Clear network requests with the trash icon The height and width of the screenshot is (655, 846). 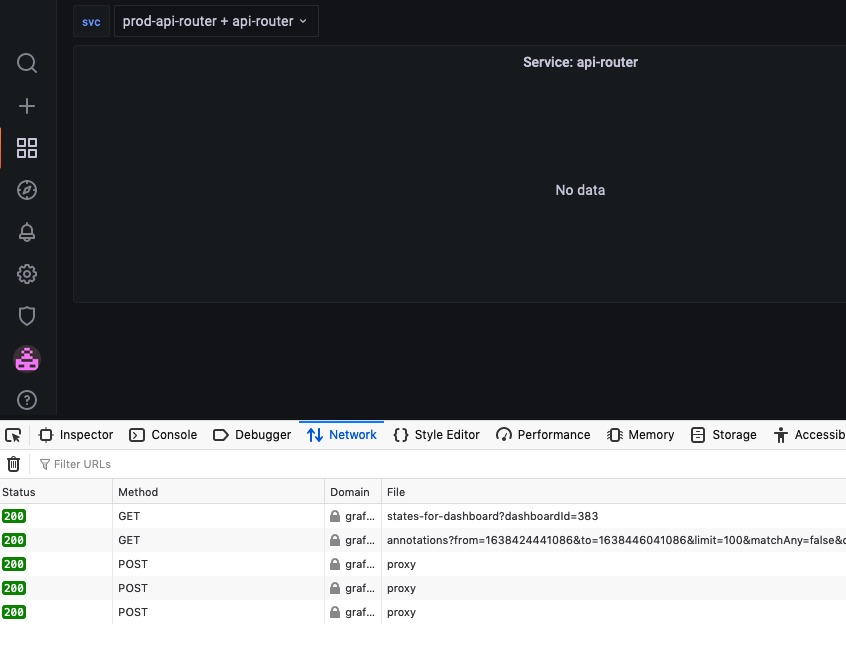click(x=13, y=463)
